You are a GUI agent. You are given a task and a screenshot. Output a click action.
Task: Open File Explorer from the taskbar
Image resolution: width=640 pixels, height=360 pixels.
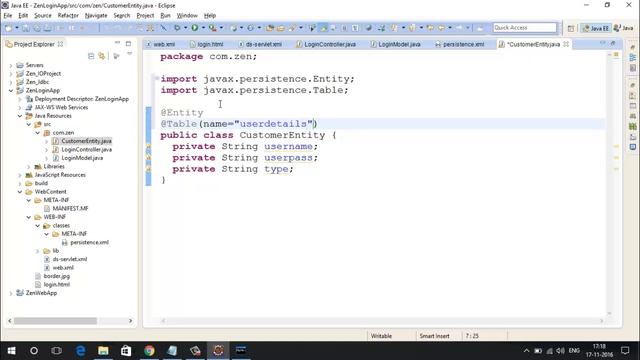coord(103,351)
